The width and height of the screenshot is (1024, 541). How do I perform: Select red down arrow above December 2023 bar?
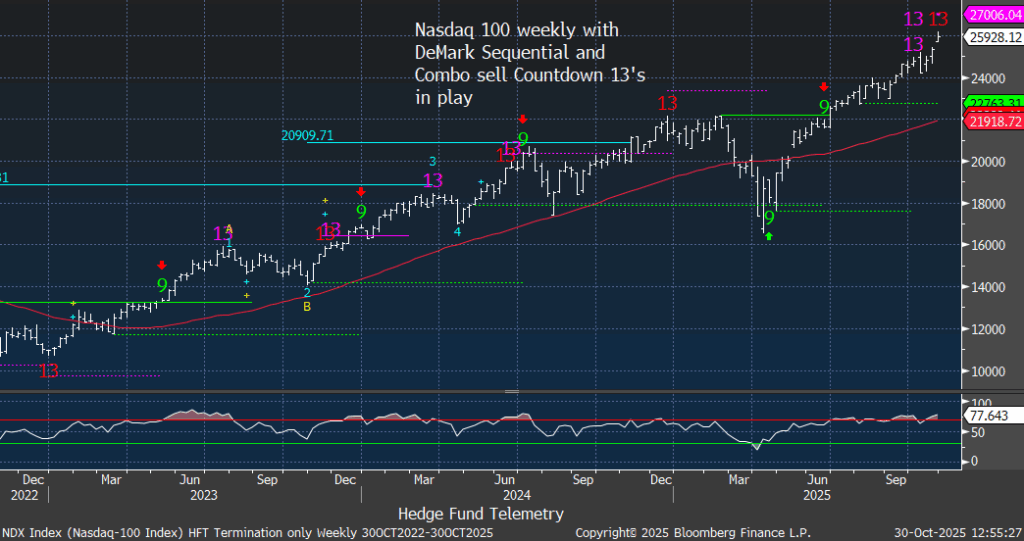[x=361, y=191]
